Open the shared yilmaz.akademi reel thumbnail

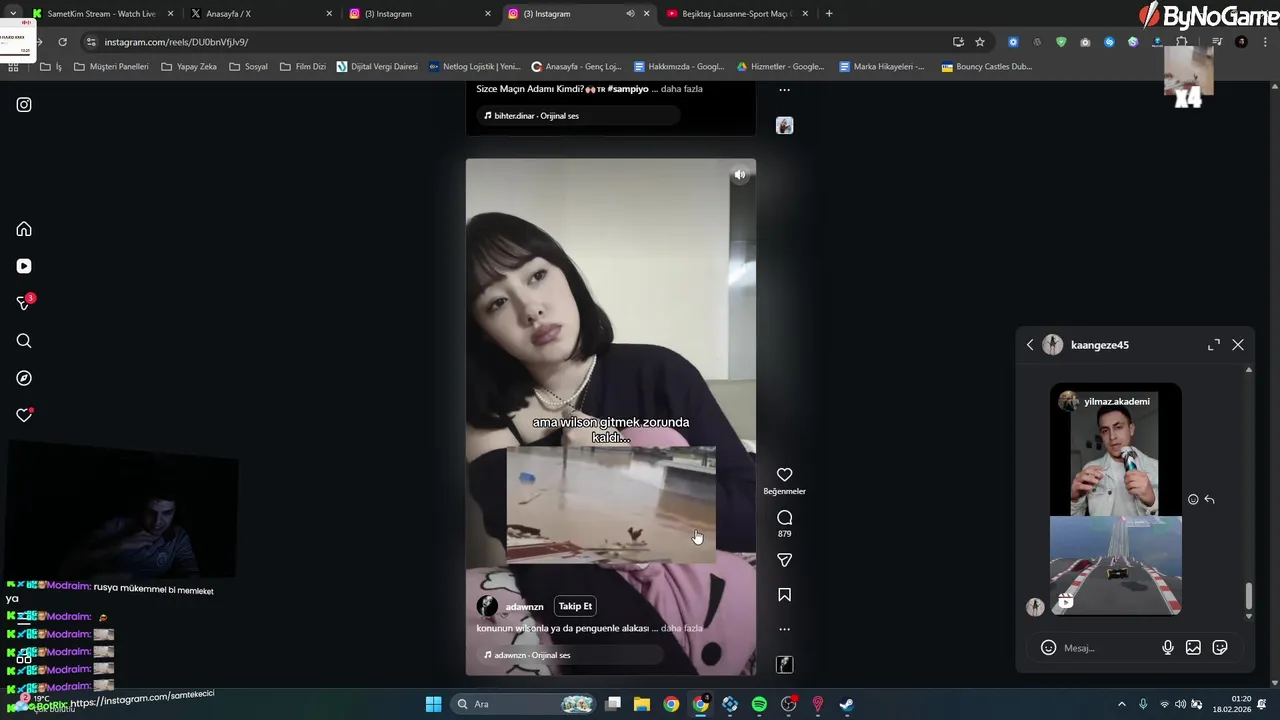click(1116, 499)
